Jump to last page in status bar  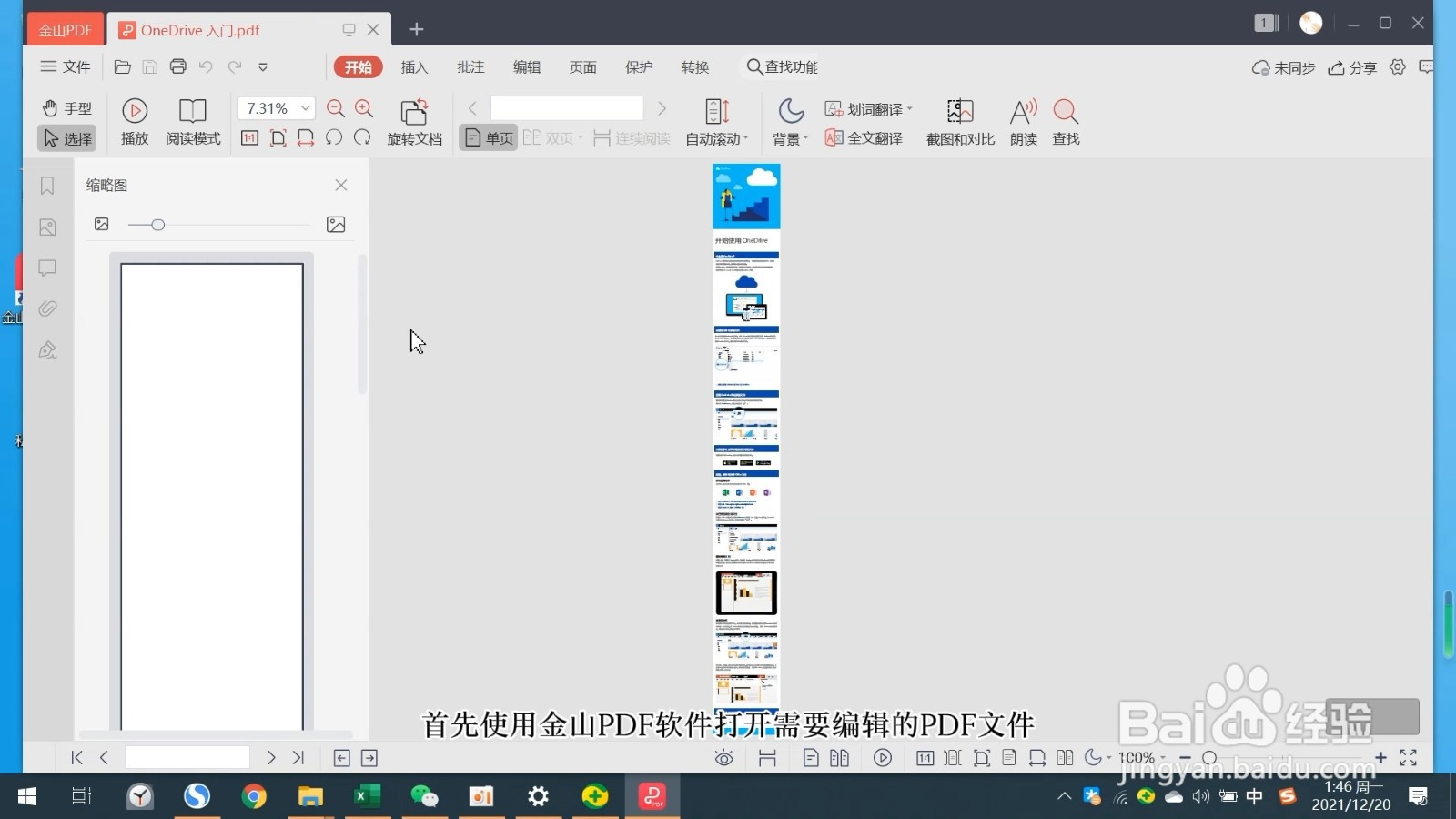tap(298, 757)
